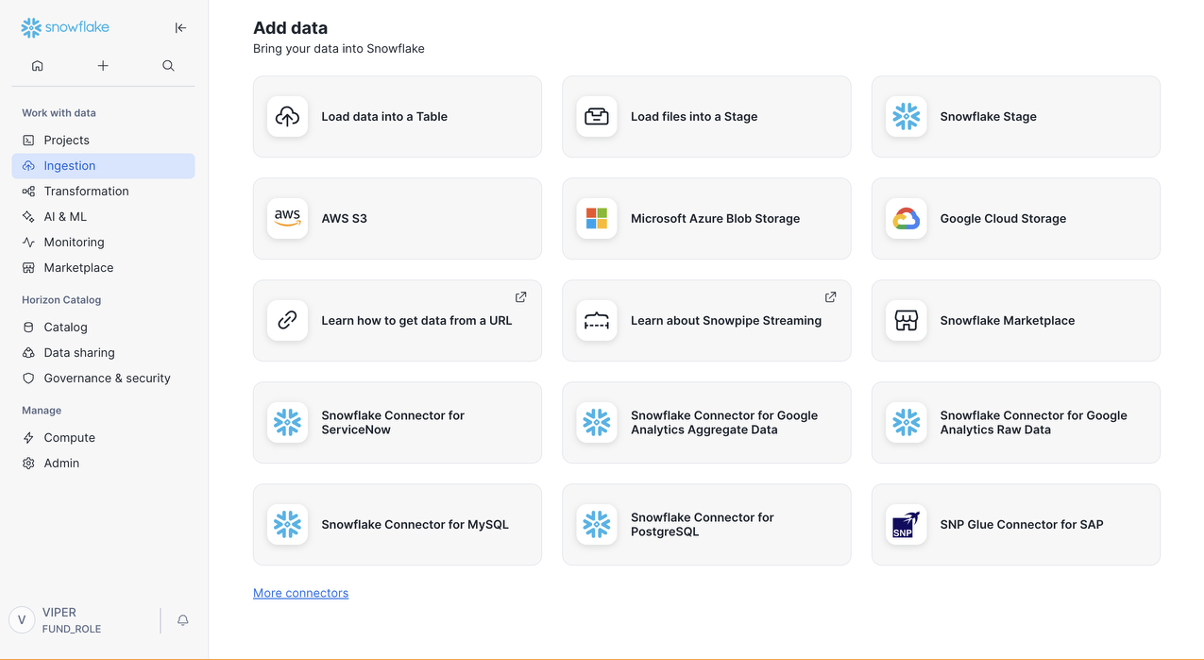Open external link icon on URL card
Screen dimensions: 1204x660
pyautogui.click(x=521, y=297)
